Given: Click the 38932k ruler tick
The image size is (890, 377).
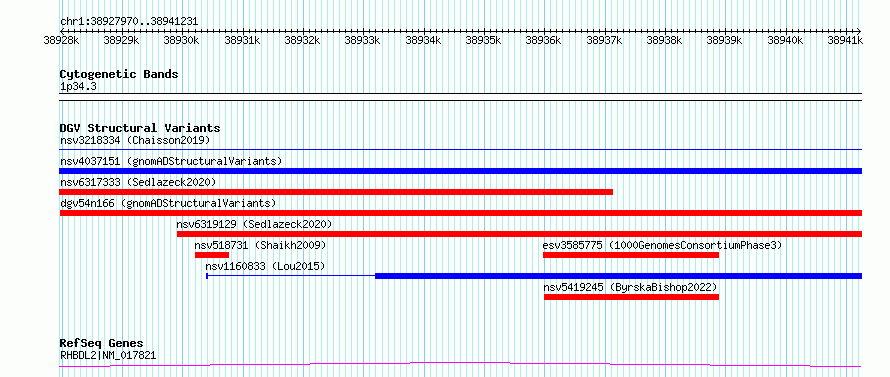Looking at the screenshot, I should pos(303,40).
